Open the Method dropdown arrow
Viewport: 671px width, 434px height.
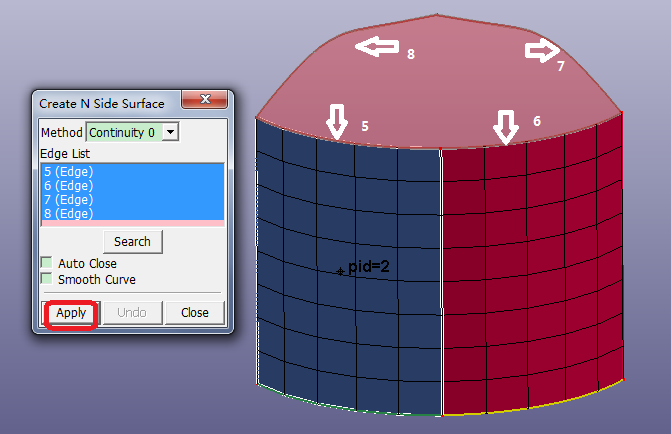pos(170,132)
